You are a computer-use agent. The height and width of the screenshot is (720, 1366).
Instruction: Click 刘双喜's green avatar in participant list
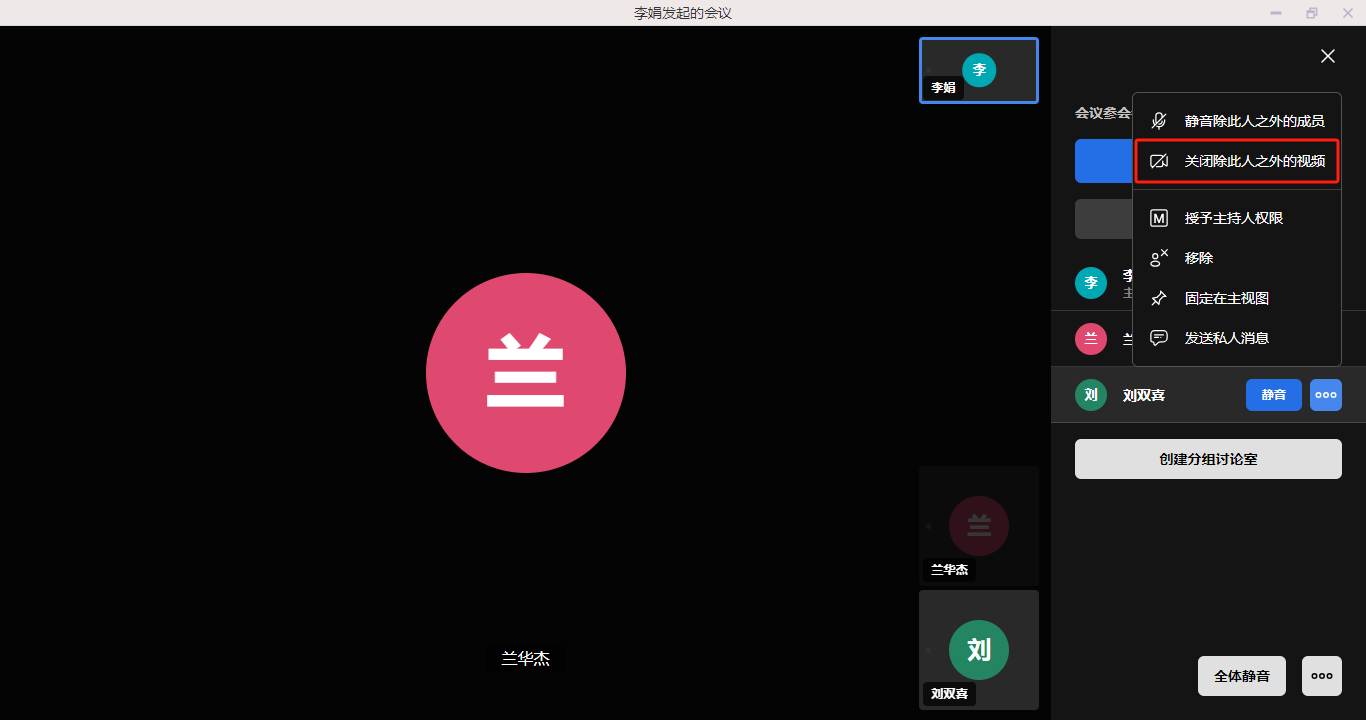pos(1091,395)
